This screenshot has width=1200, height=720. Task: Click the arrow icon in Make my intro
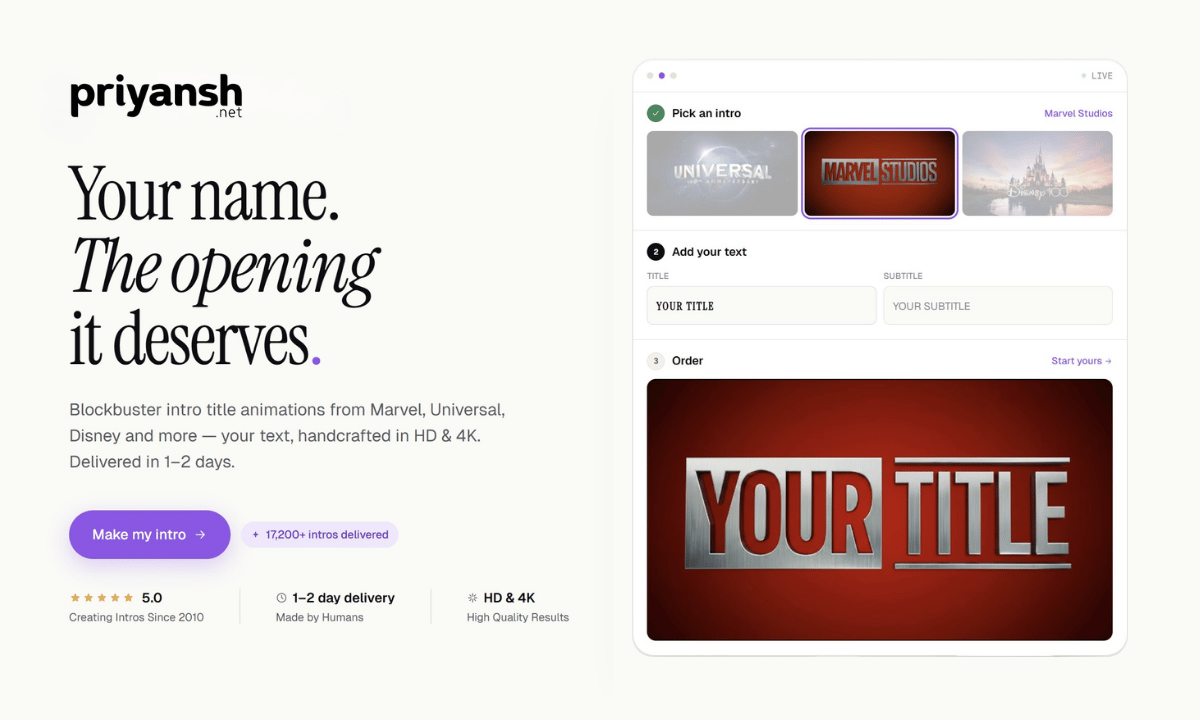tap(200, 535)
